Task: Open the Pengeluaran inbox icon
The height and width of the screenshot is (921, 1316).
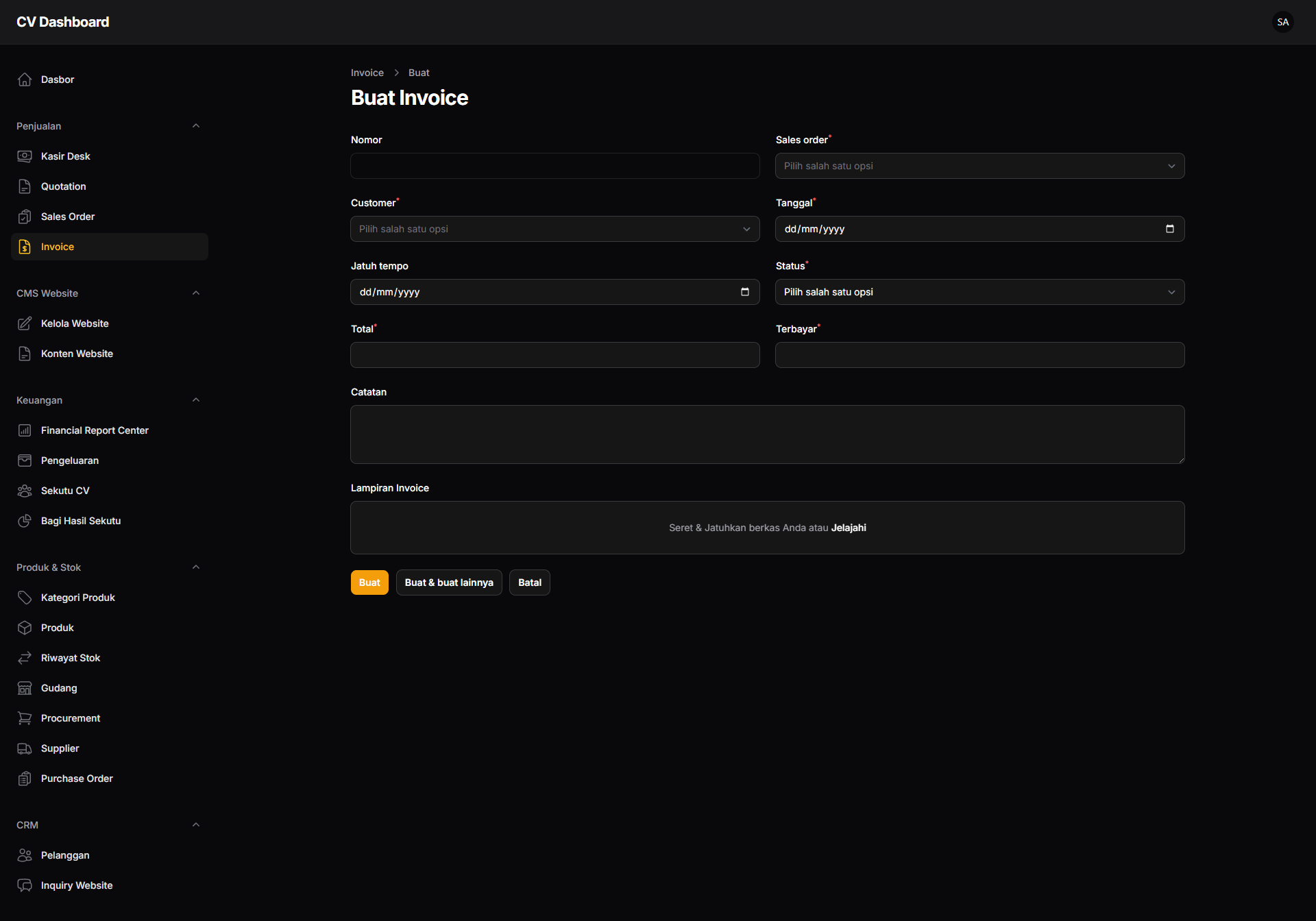Action: click(25, 460)
